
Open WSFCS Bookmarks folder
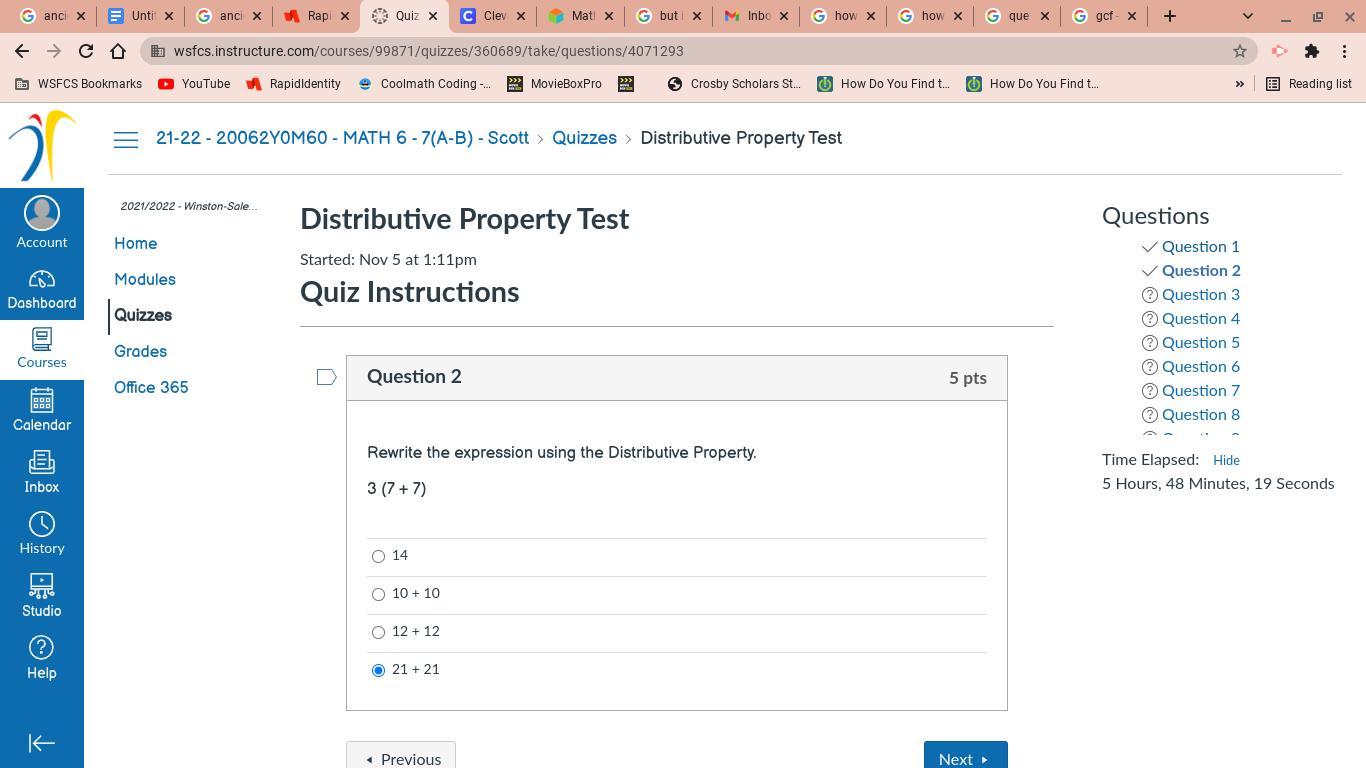click(x=78, y=84)
